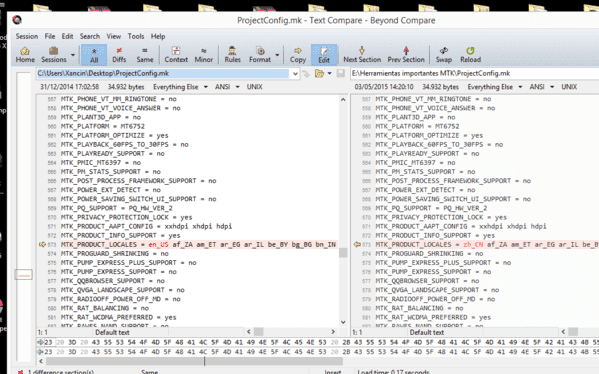
Task: Click the Beyond Compare app icon in title bar
Action: 17,20
